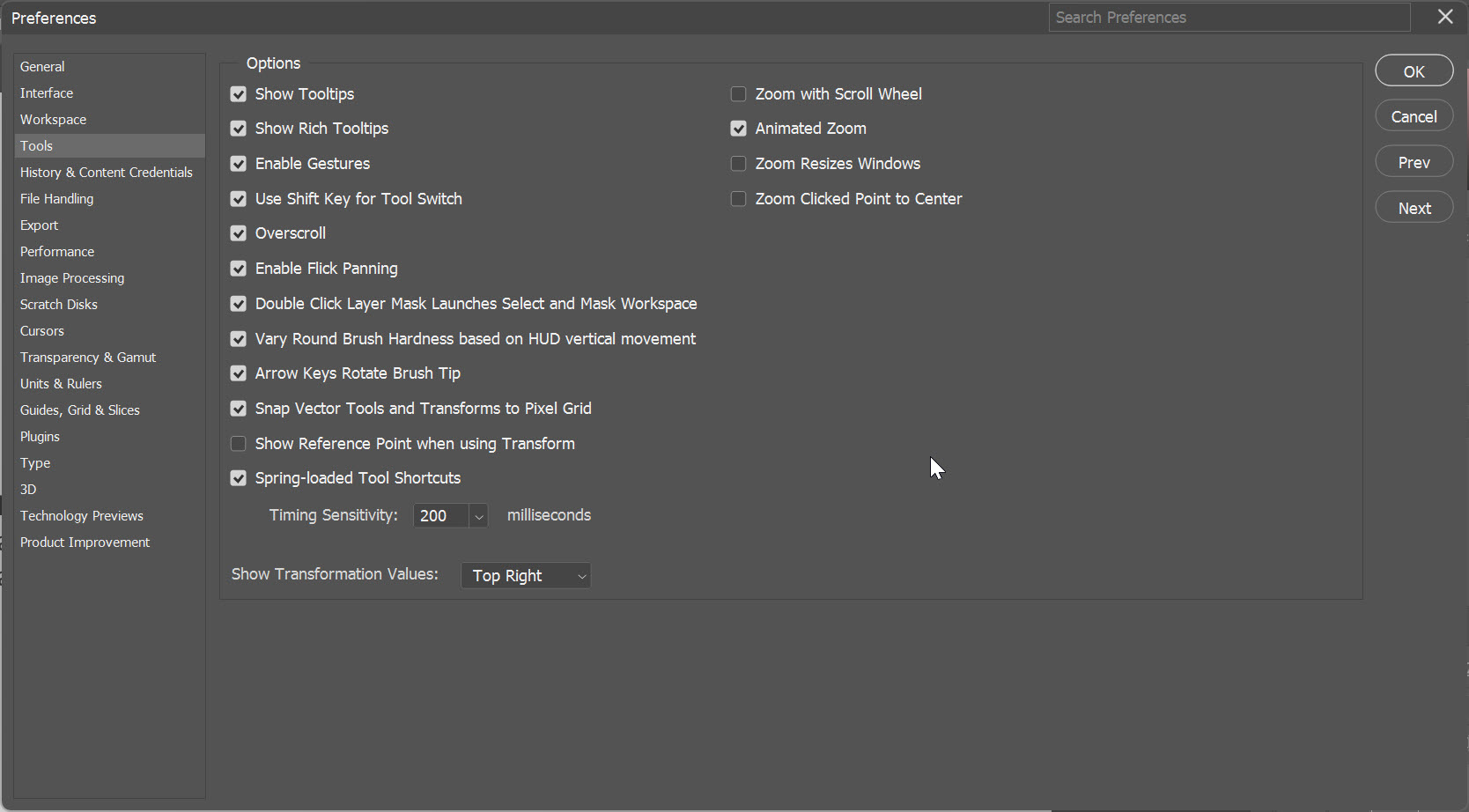Open History & Content Credentials section

coord(107,173)
